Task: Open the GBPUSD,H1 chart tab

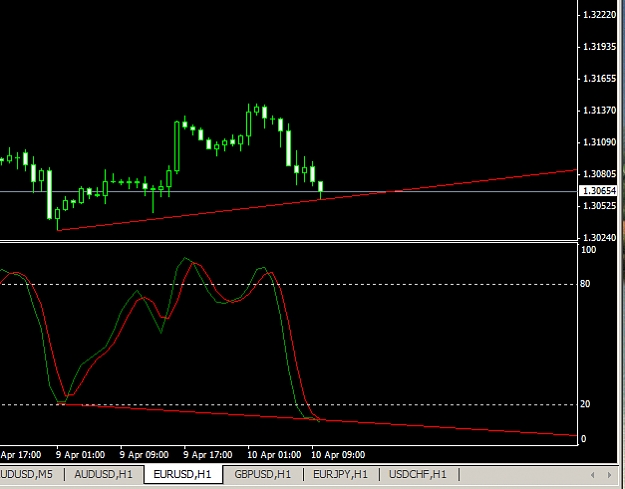Action: tap(263, 474)
